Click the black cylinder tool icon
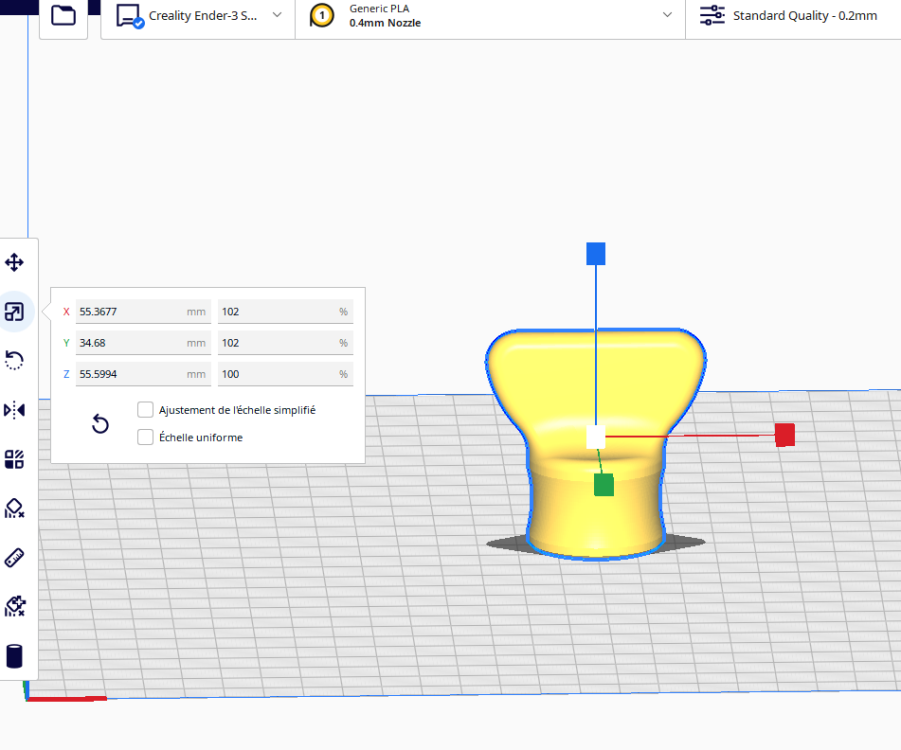This screenshot has width=901, height=750. [14, 656]
